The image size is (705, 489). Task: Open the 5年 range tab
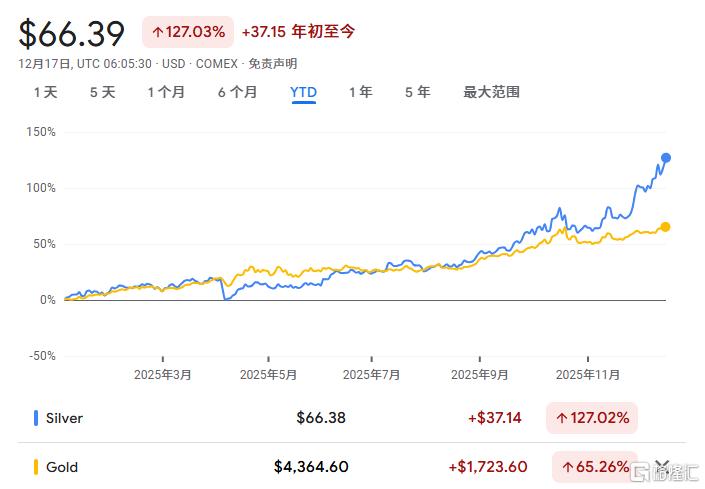tap(417, 92)
